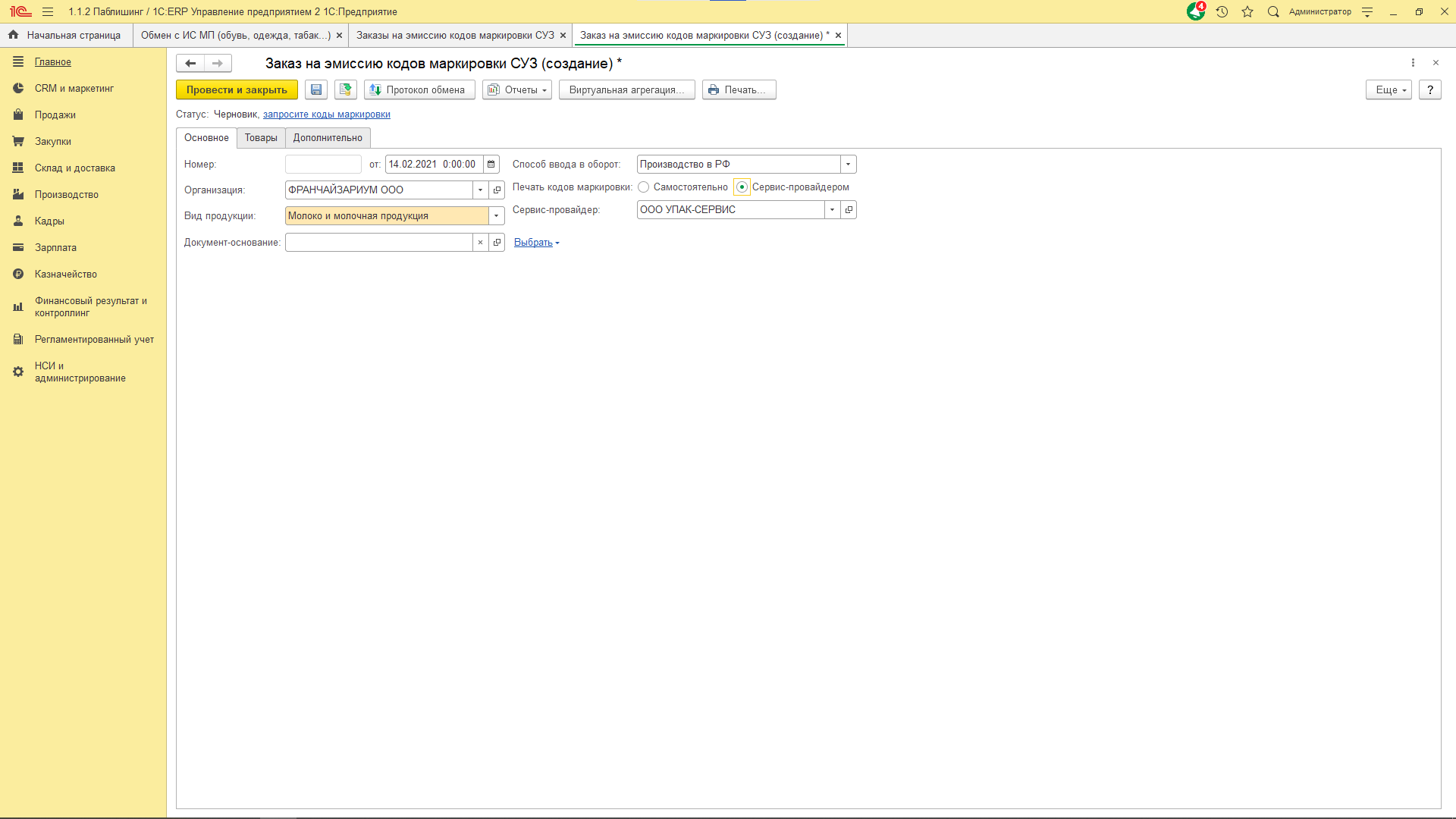Click the запросите коды маркировки link

tap(326, 115)
